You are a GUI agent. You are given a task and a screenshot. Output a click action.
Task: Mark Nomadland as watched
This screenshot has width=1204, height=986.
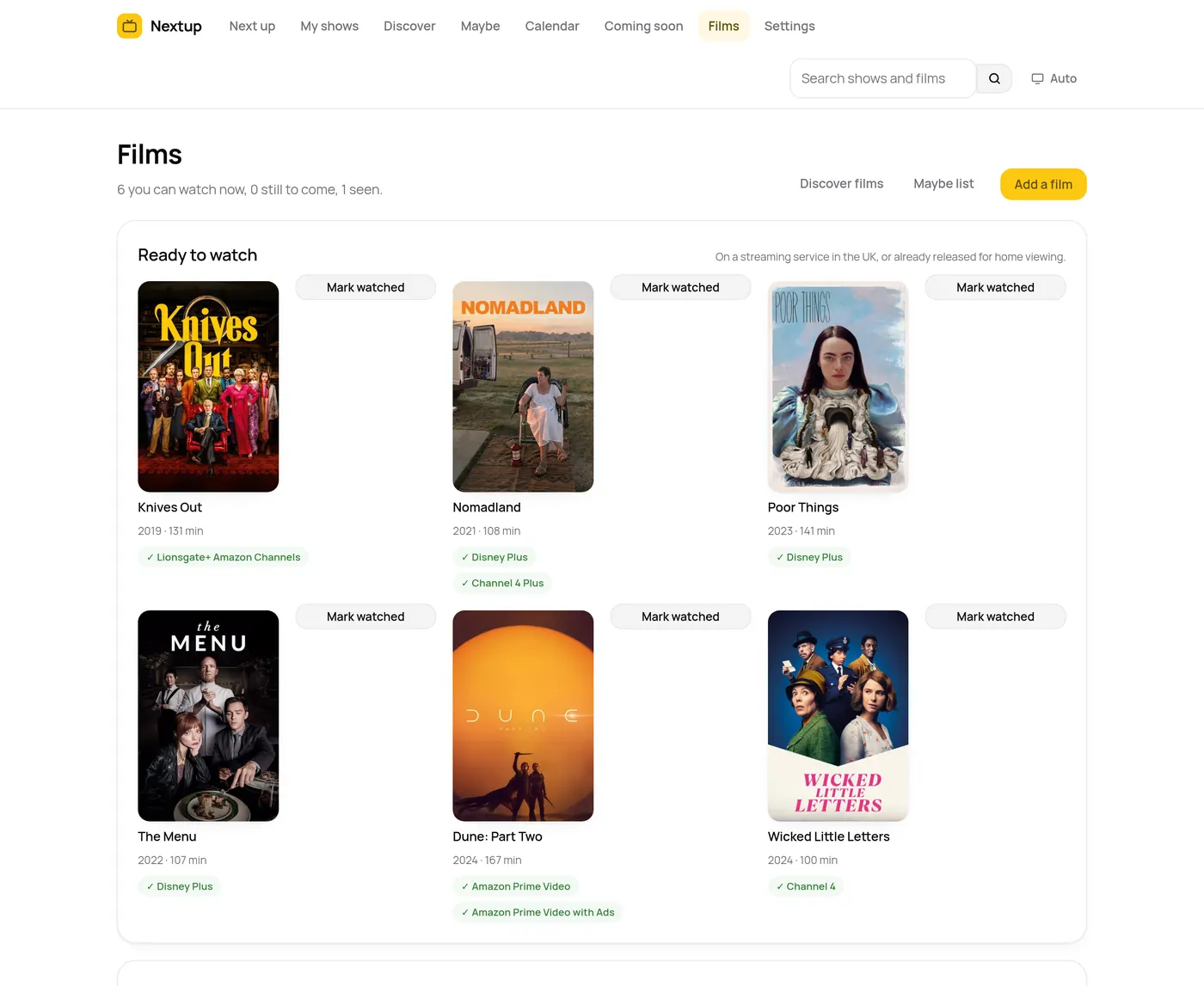(680, 287)
